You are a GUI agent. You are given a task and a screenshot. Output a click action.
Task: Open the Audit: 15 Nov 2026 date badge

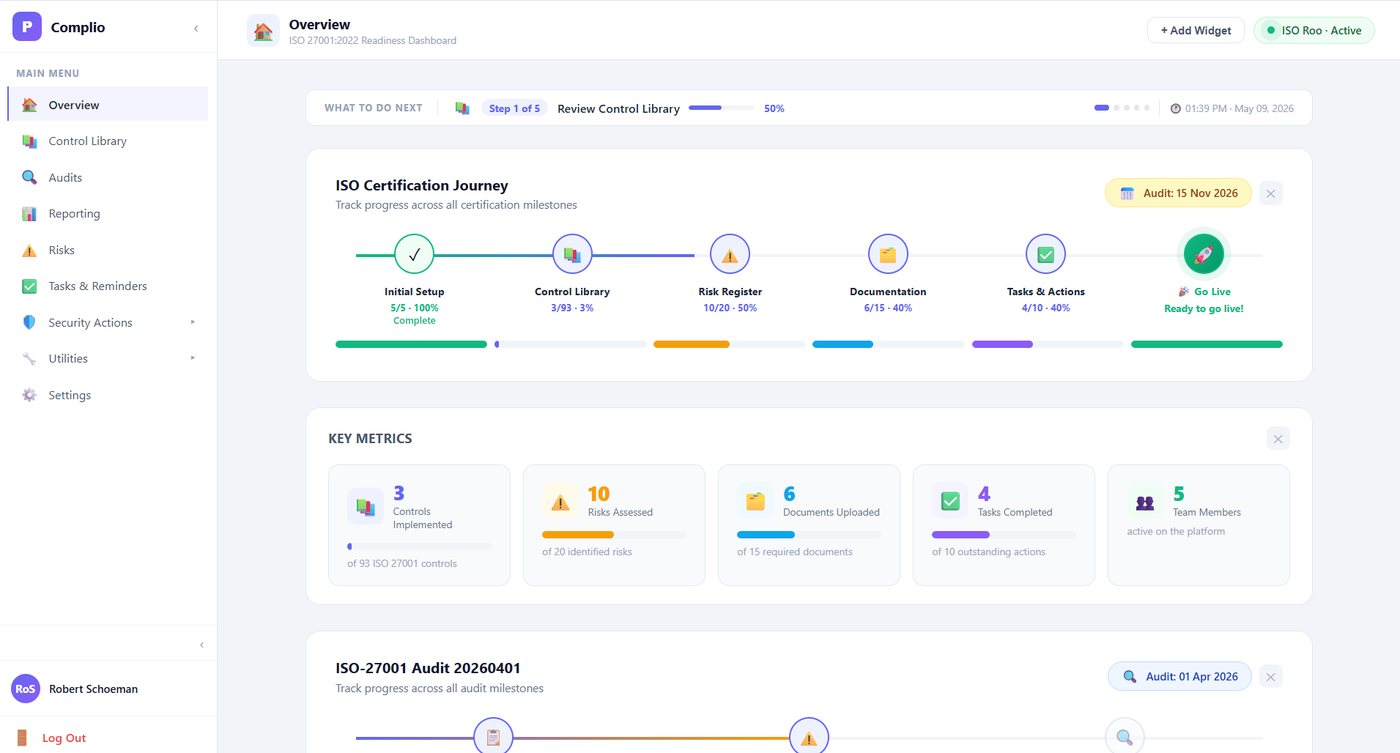coord(1178,193)
